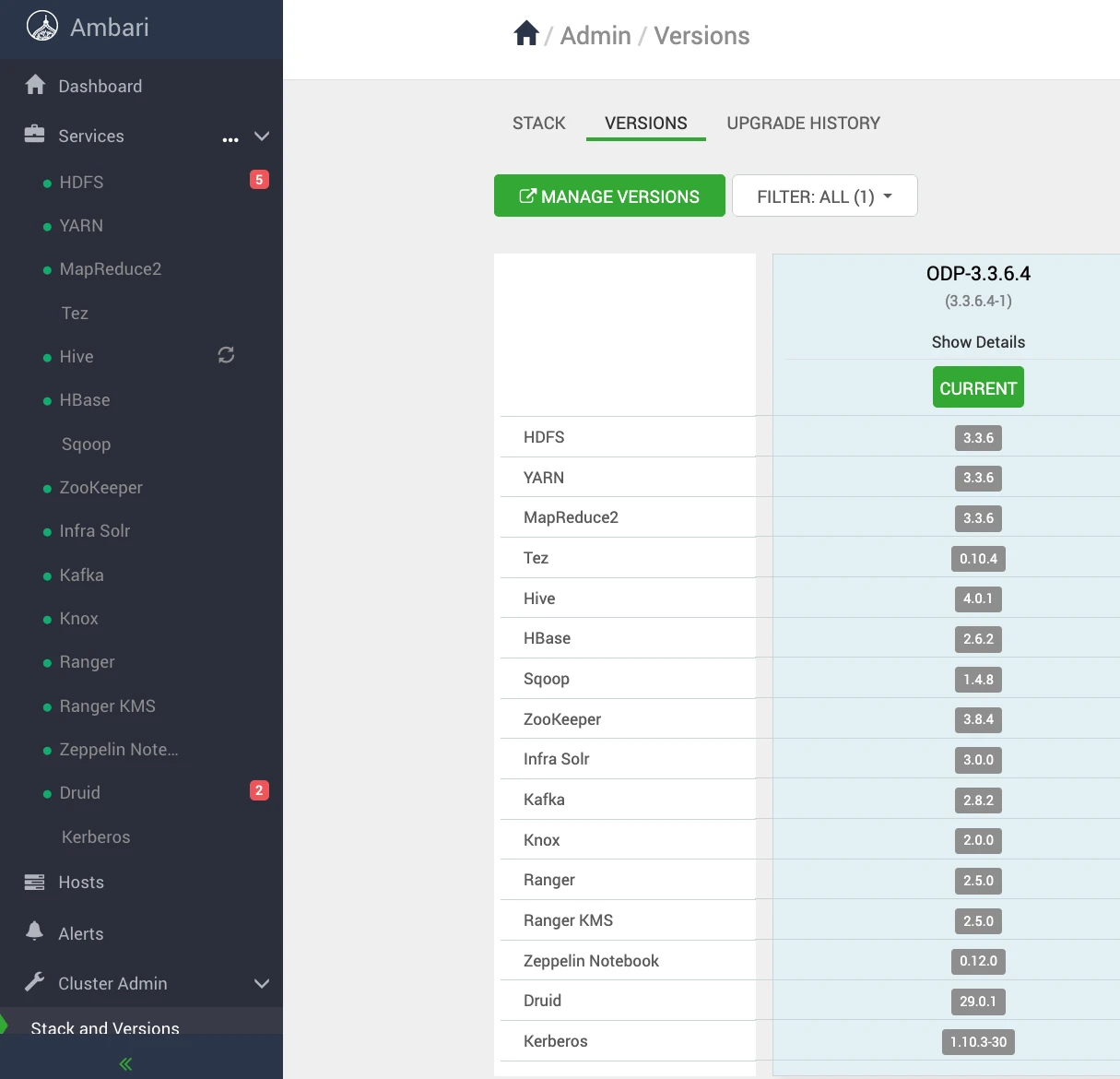Viewport: 1120px width, 1079px height.
Task: Switch to the STACK tab
Action: pyautogui.click(x=539, y=123)
